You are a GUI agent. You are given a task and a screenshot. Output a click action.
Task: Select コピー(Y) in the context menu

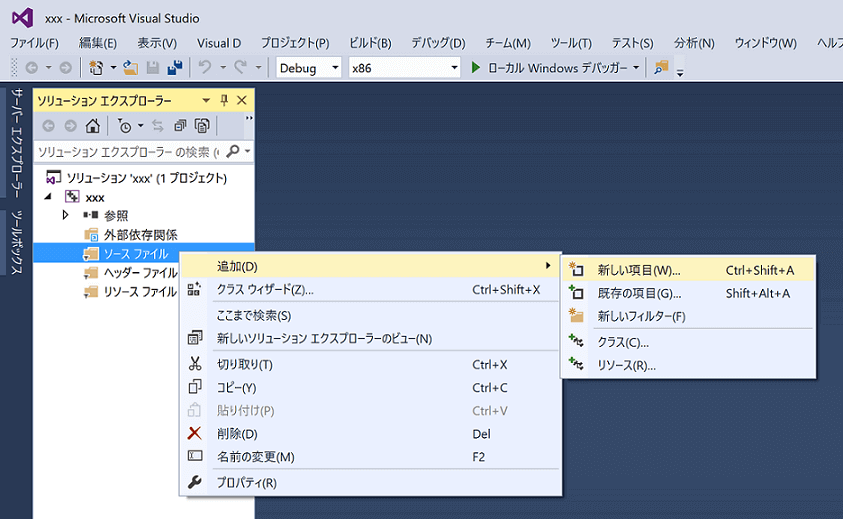point(370,387)
